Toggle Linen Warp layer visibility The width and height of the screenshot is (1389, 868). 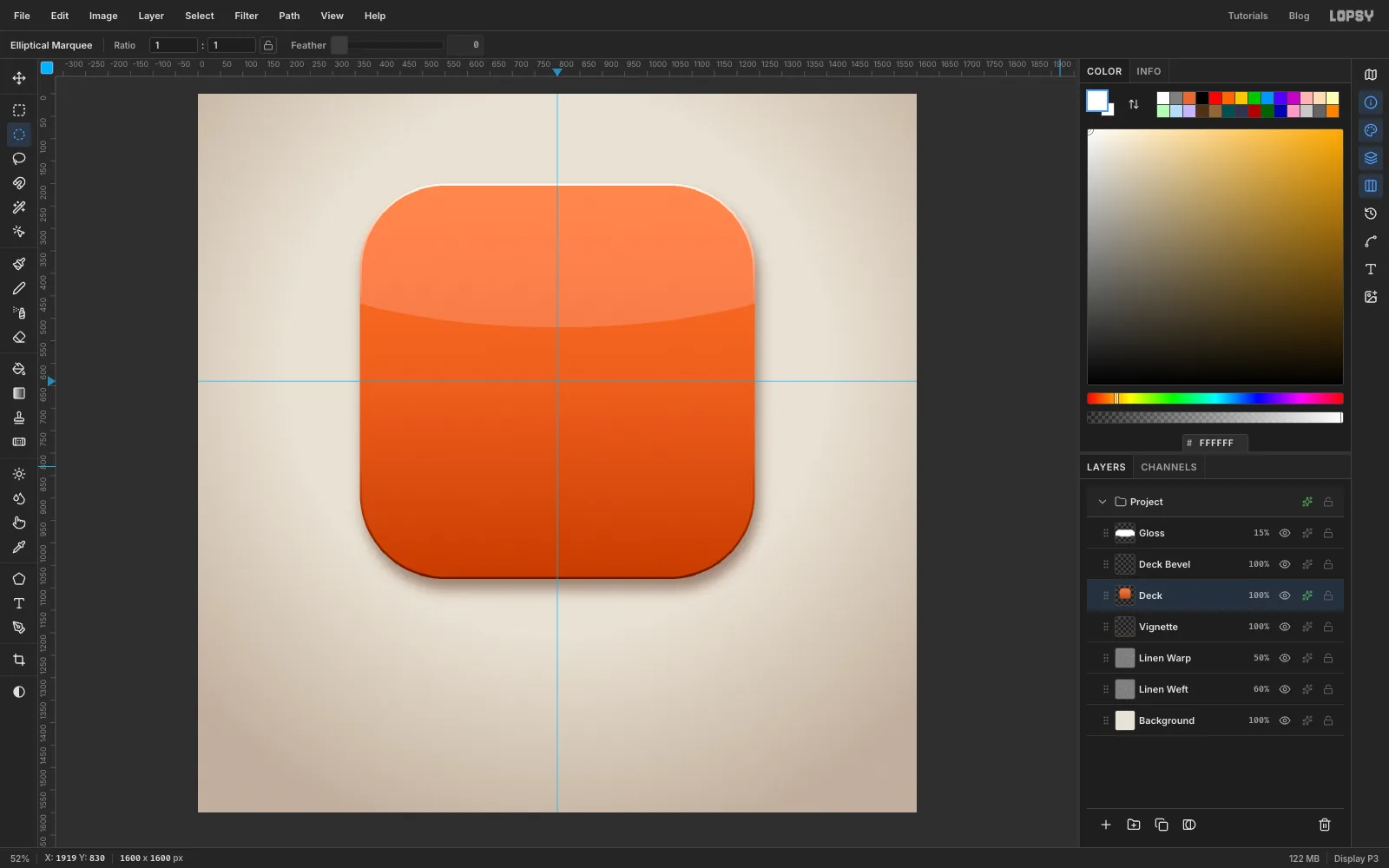[1285, 658]
